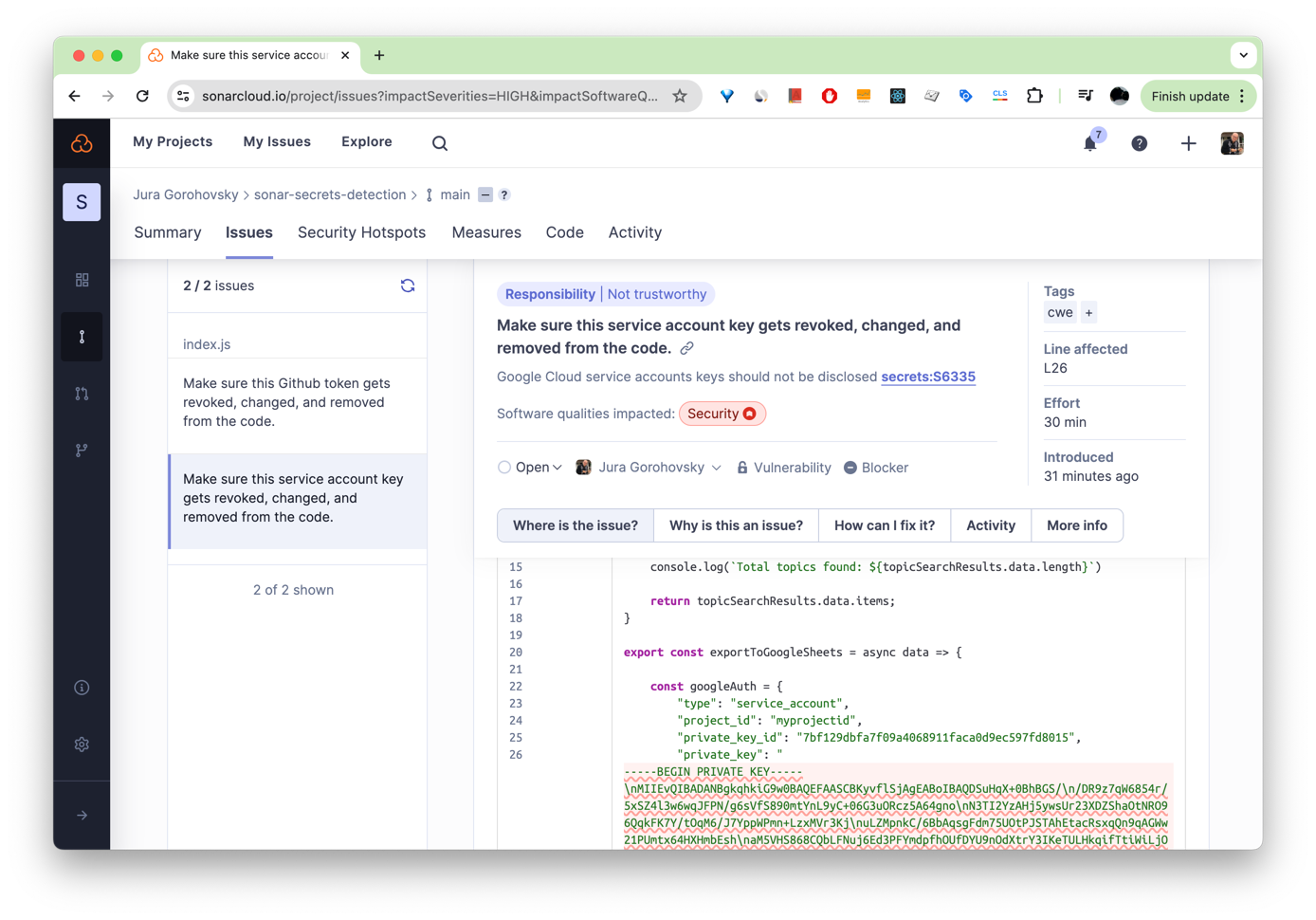Toggle the Security software quality badge
This screenshot has height=920, width=1316.
(x=722, y=413)
